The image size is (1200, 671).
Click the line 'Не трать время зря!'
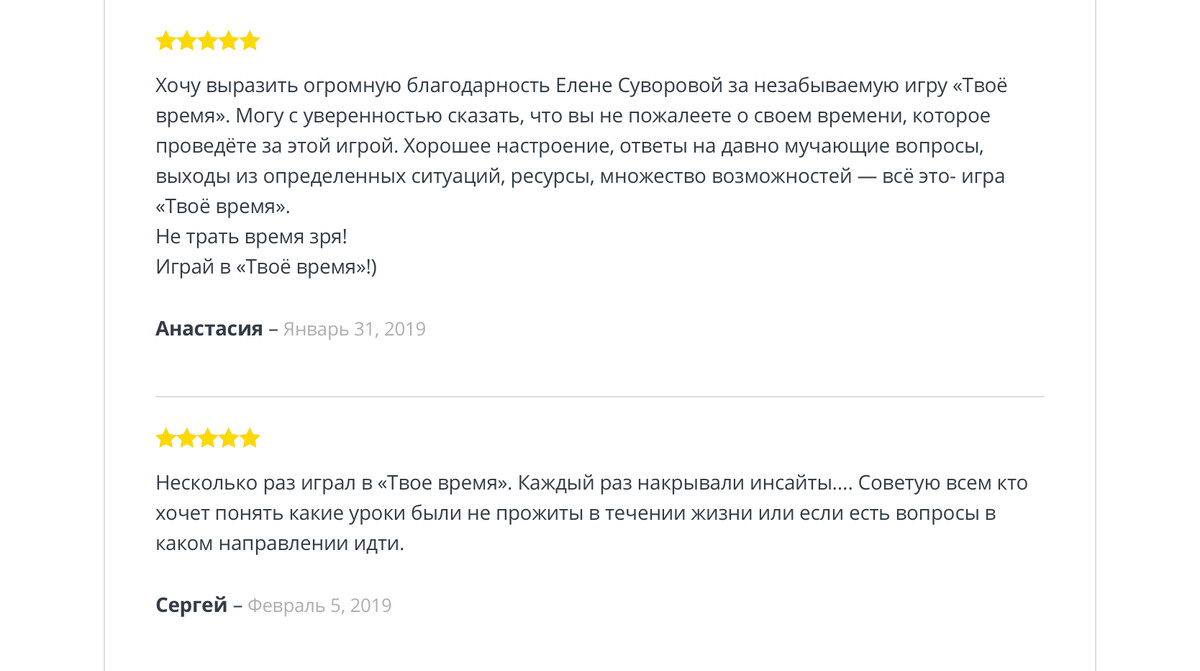[x=252, y=237]
